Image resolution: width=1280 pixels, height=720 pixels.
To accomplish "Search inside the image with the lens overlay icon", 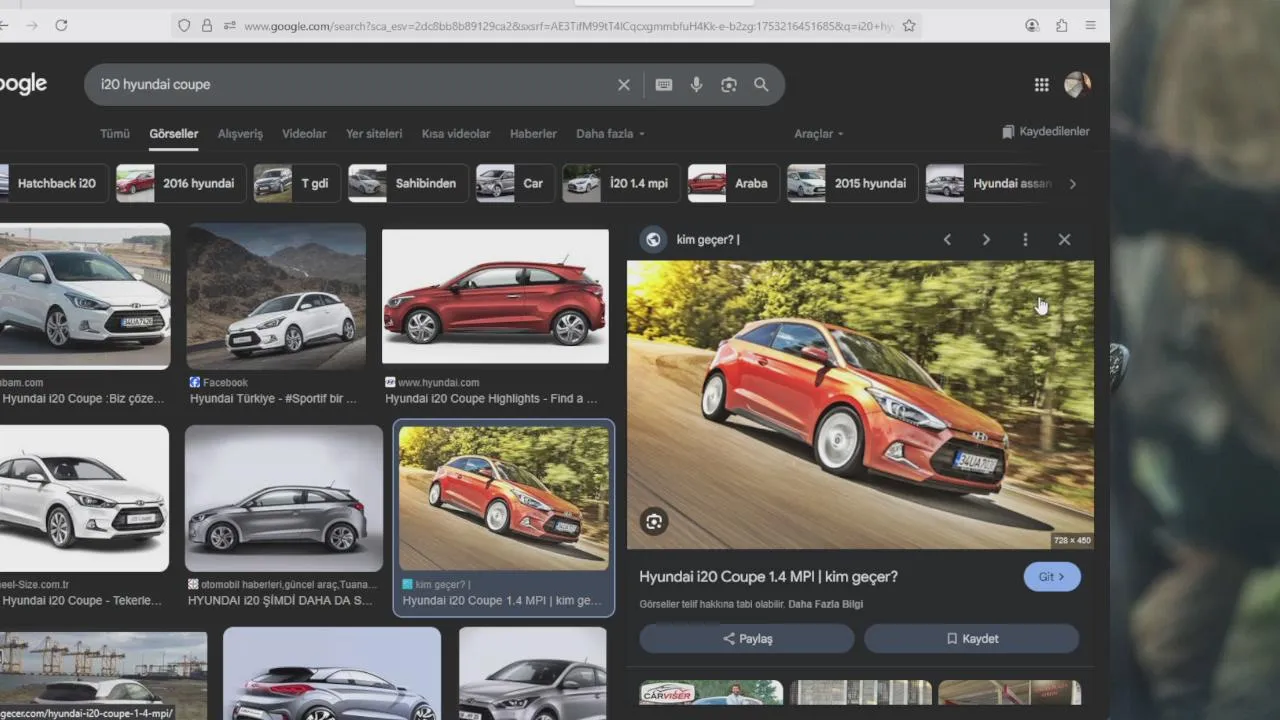I will pyautogui.click(x=654, y=521).
